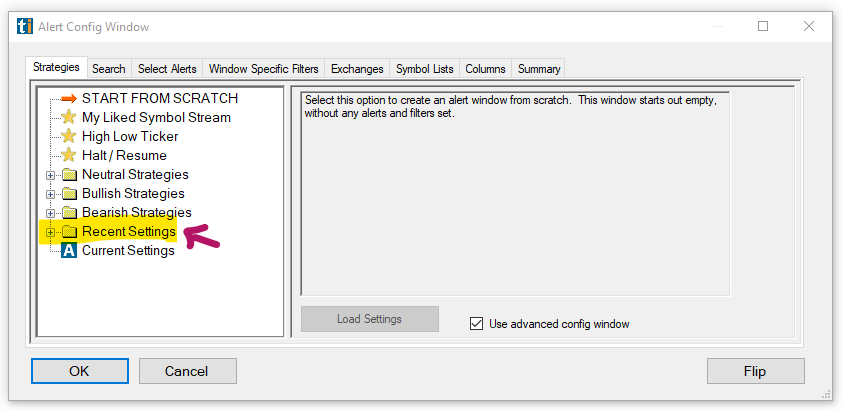Expand the Bullish Strategies tree node

point(50,194)
